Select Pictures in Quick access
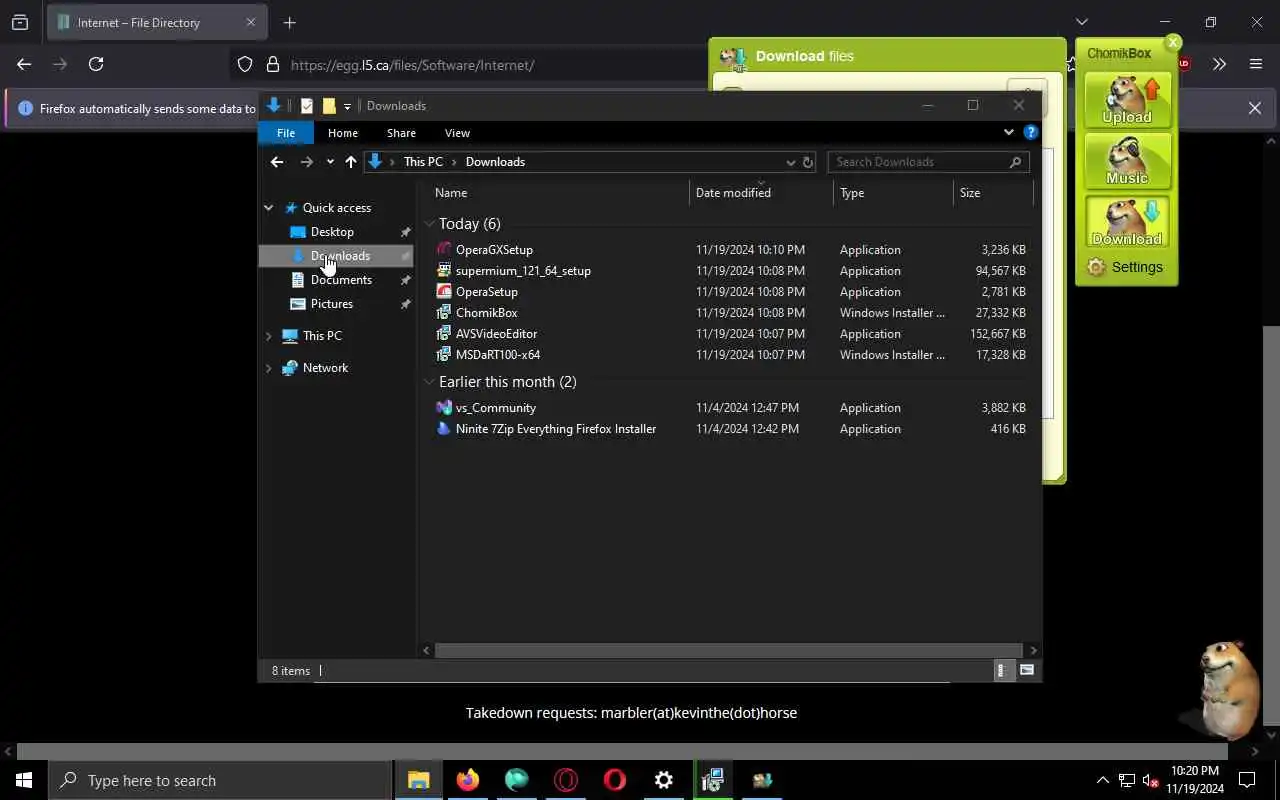 click(332, 304)
